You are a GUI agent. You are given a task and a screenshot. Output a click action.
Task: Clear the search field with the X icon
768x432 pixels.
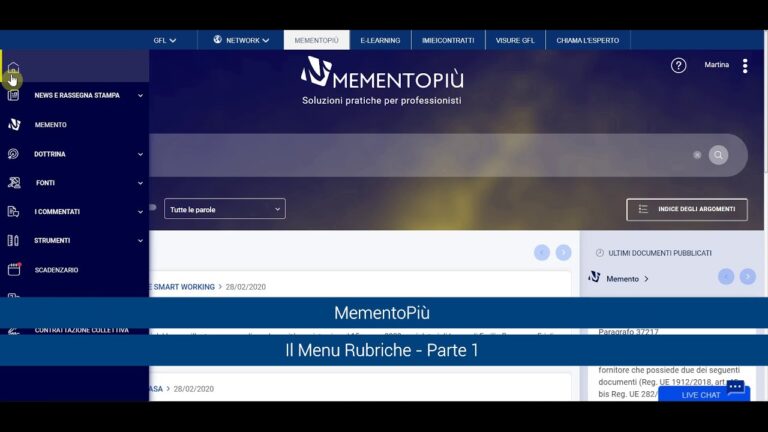[x=697, y=155]
